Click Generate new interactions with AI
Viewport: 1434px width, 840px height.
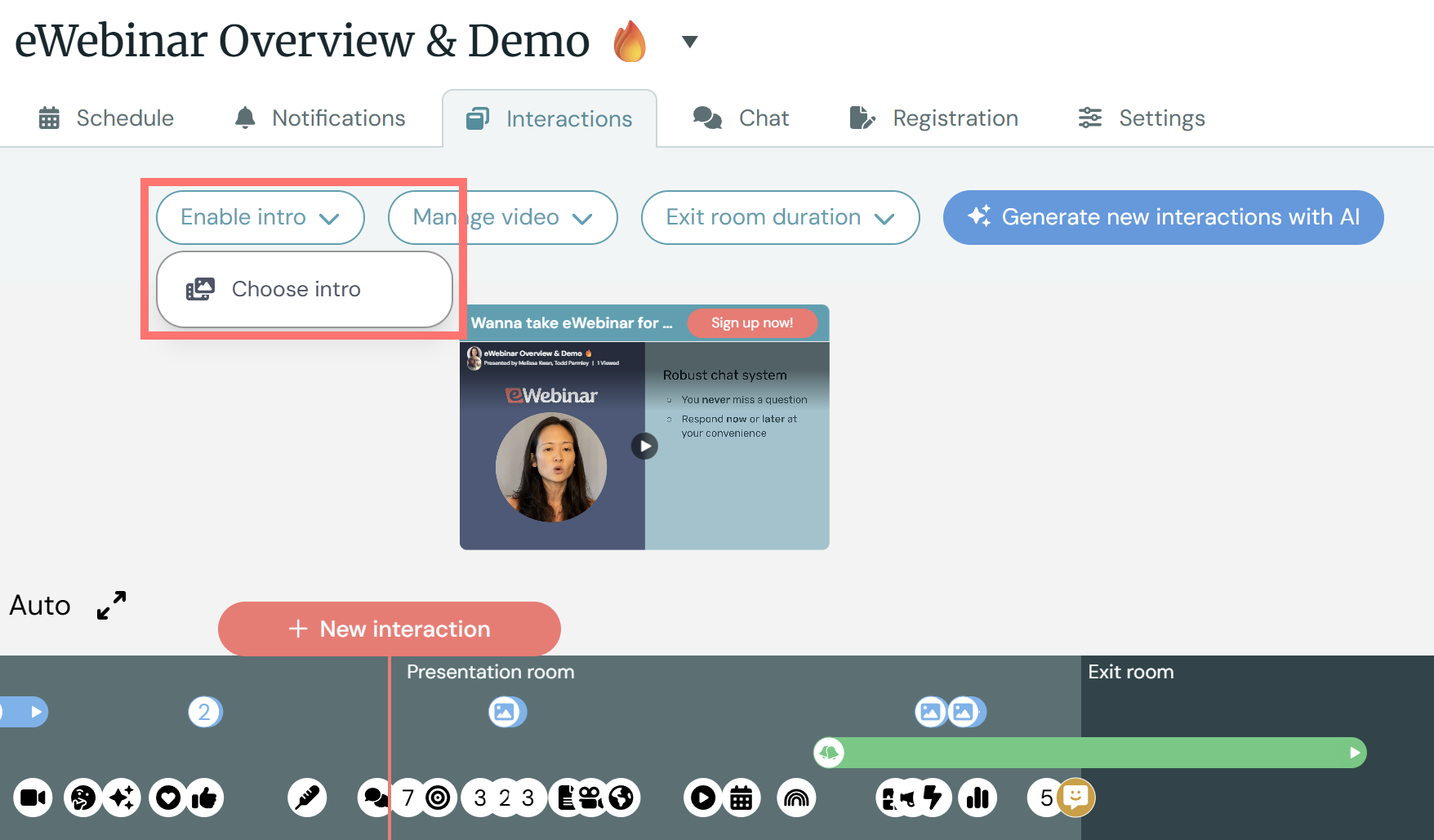(x=1163, y=217)
